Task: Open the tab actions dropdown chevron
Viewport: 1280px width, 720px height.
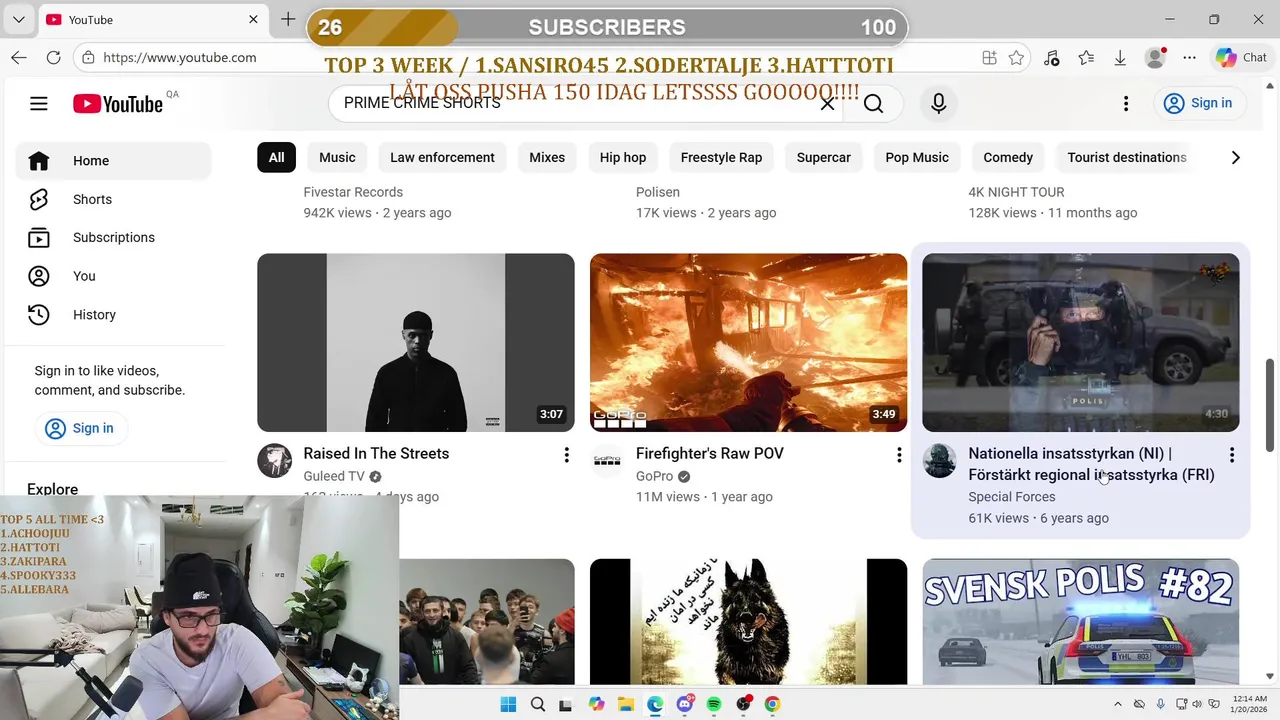Action: pos(21,19)
